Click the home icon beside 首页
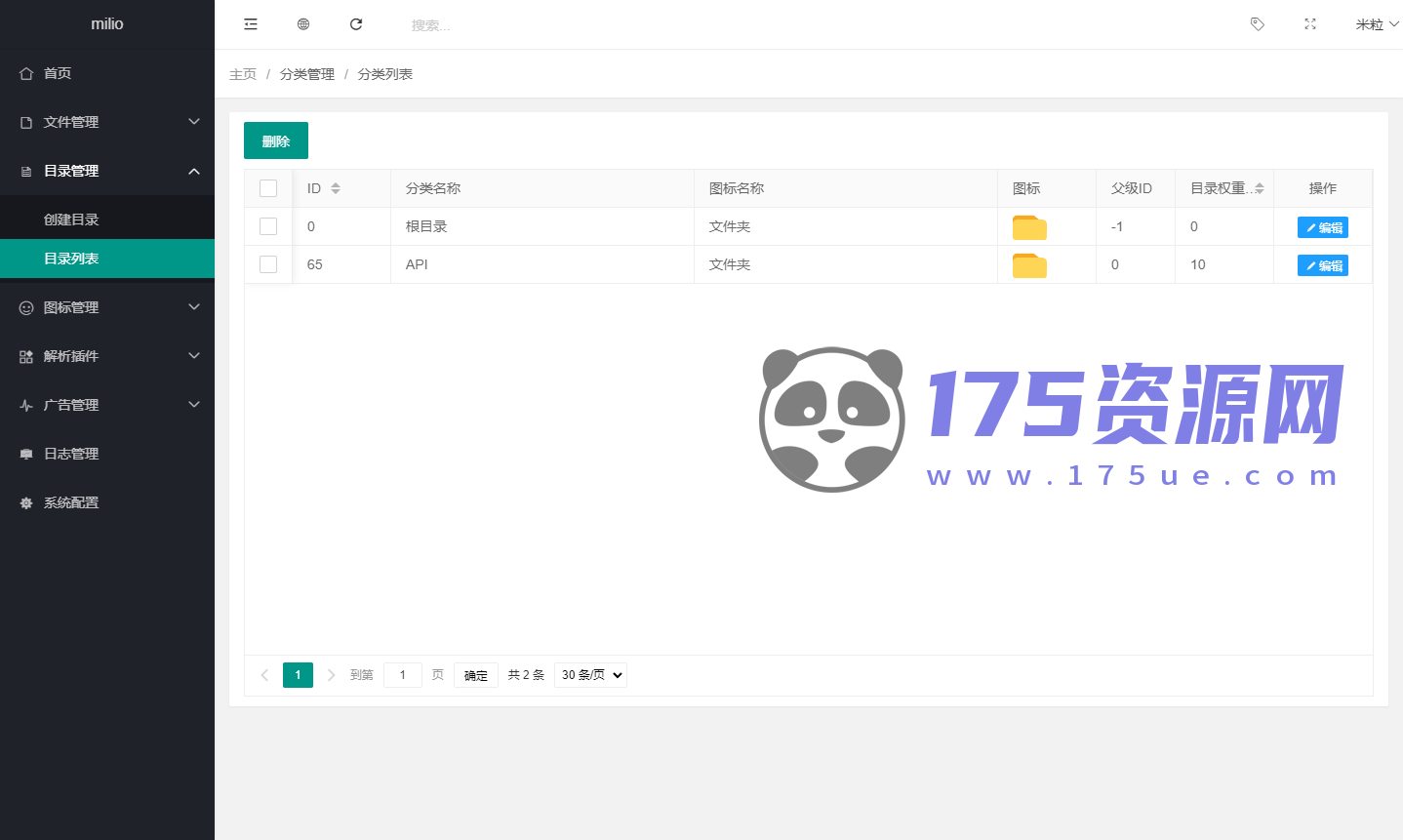The width and height of the screenshot is (1403, 840). click(26, 73)
